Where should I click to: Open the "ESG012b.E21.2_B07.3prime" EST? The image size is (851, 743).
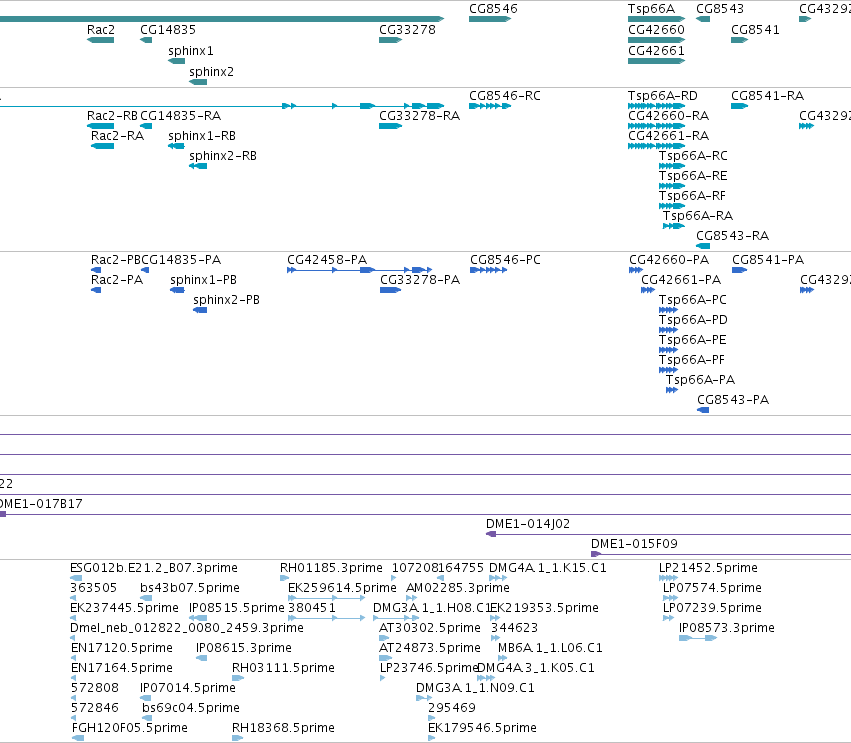[x=154, y=569]
